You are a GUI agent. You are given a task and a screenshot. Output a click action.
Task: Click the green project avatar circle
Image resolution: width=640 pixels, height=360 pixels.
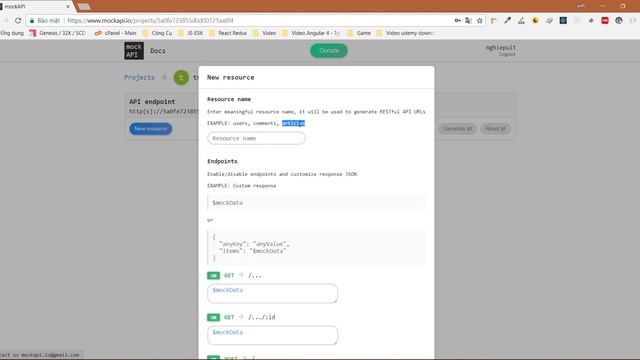tap(181, 78)
